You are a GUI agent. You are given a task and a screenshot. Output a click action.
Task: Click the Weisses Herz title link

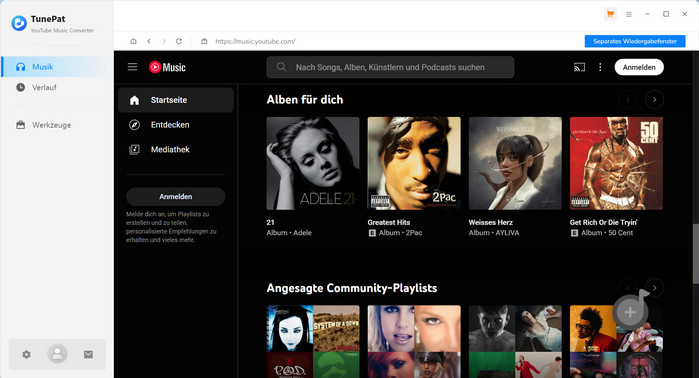pyautogui.click(x=490, y=222)
